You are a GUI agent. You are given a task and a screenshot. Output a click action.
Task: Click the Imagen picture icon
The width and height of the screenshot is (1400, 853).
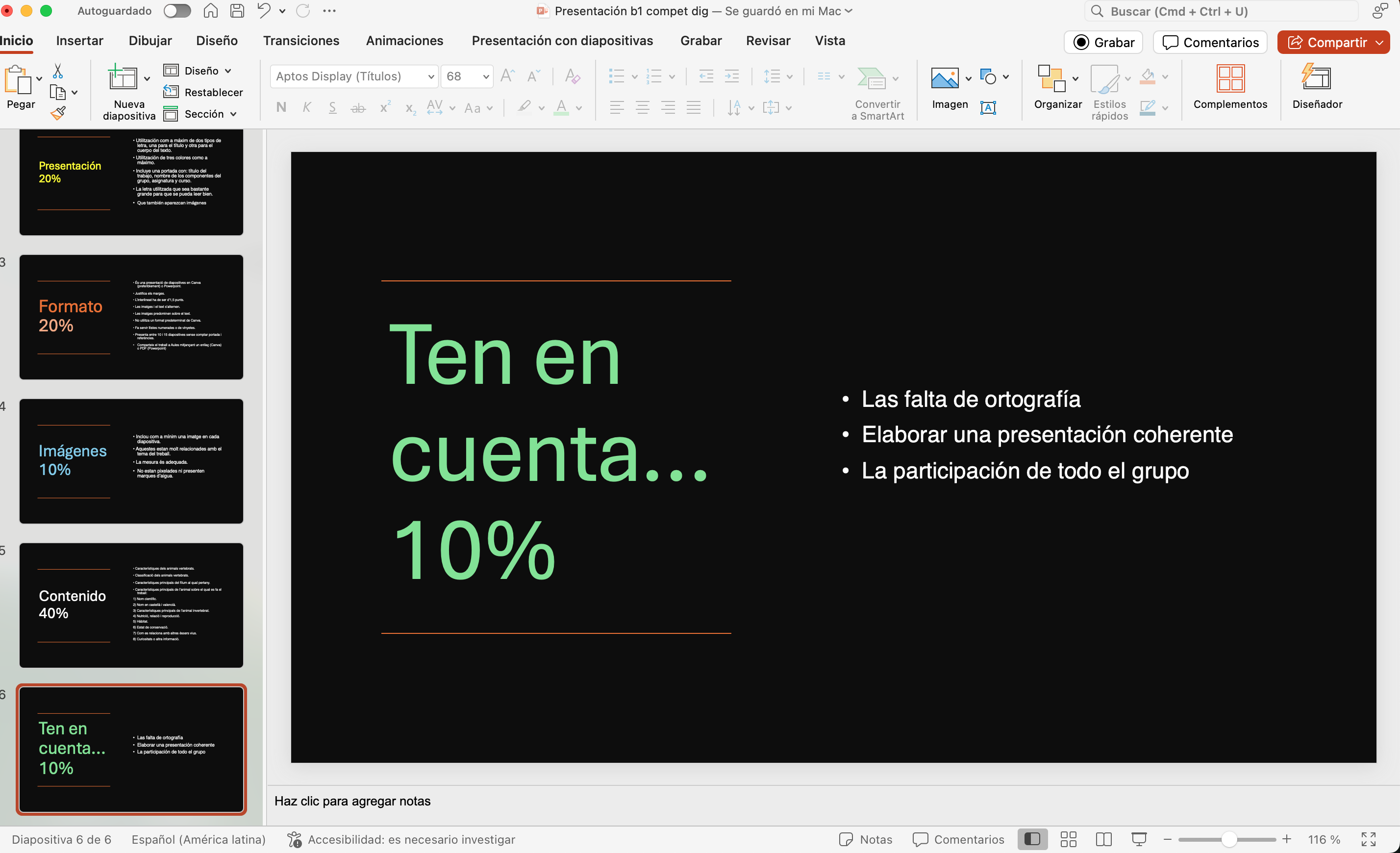[x=944, y=78]
